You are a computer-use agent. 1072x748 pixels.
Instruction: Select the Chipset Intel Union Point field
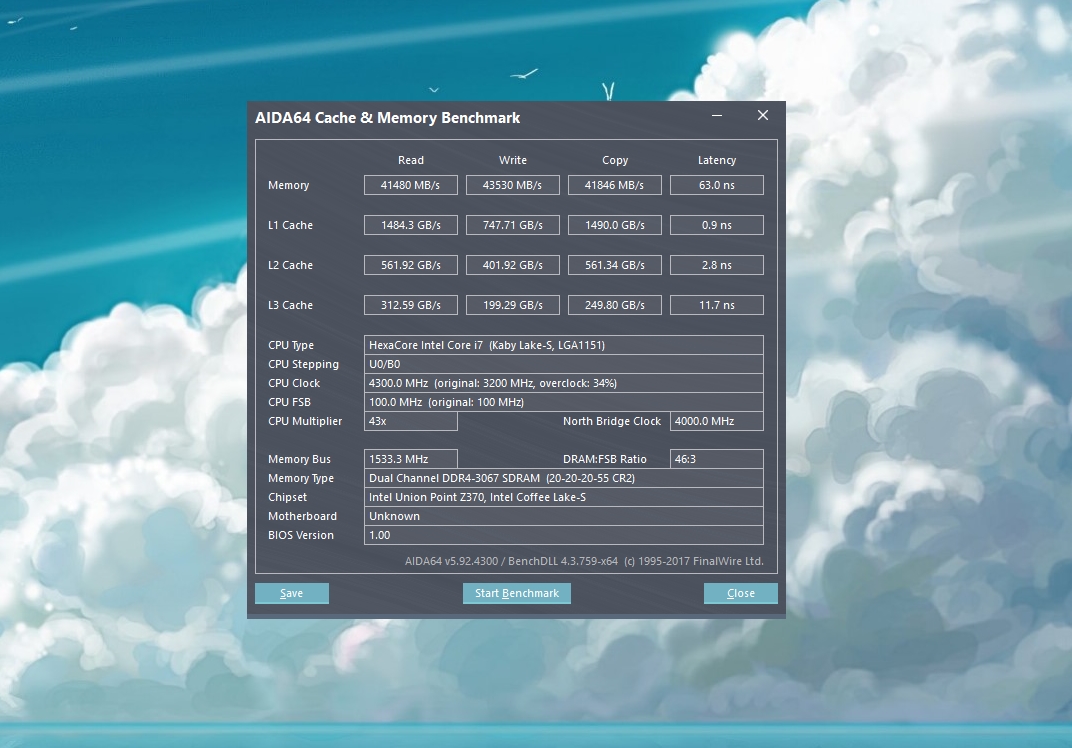[x=563, y=497]
